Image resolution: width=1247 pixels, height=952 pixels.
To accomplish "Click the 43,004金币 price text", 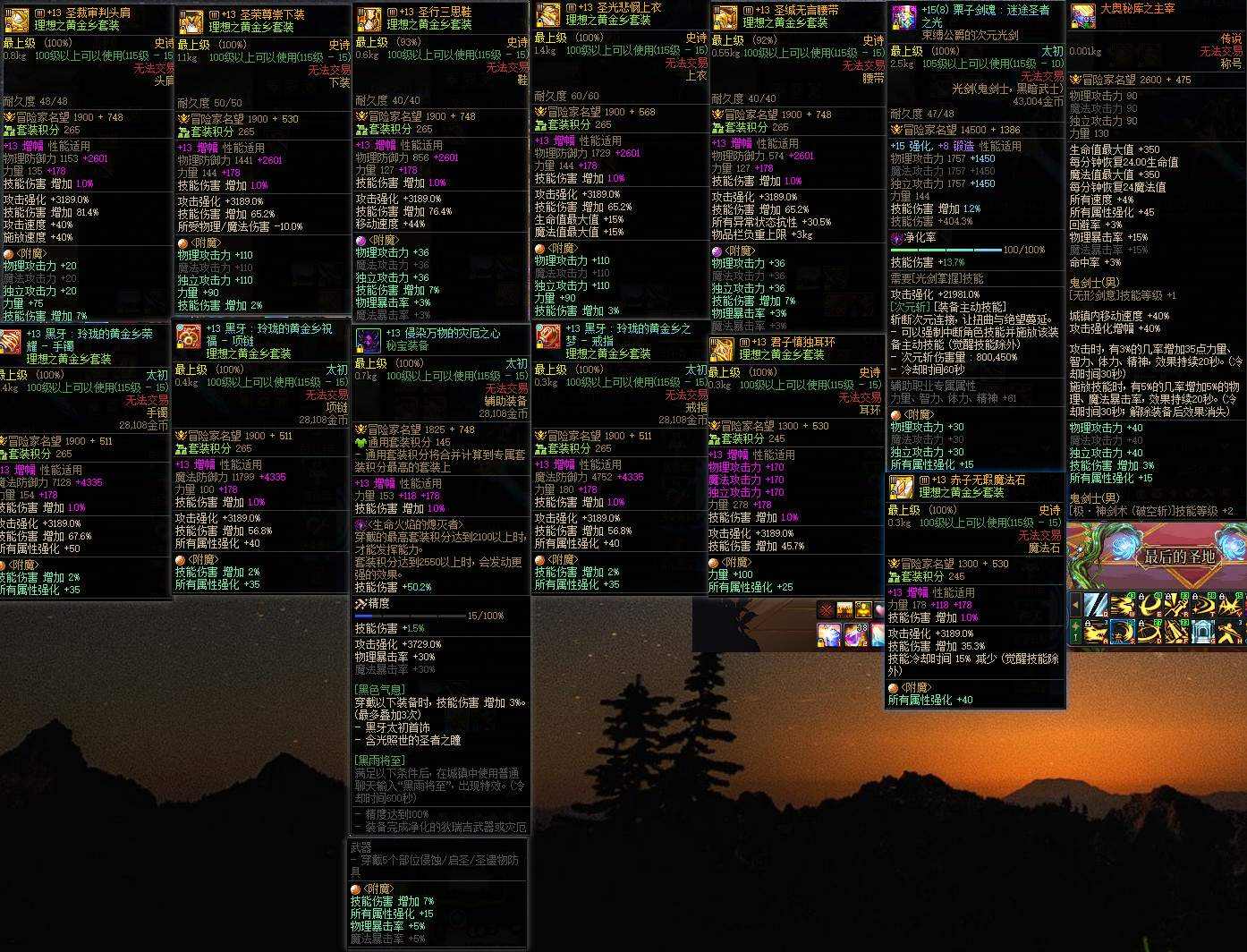I will [x=1039, y=101].
